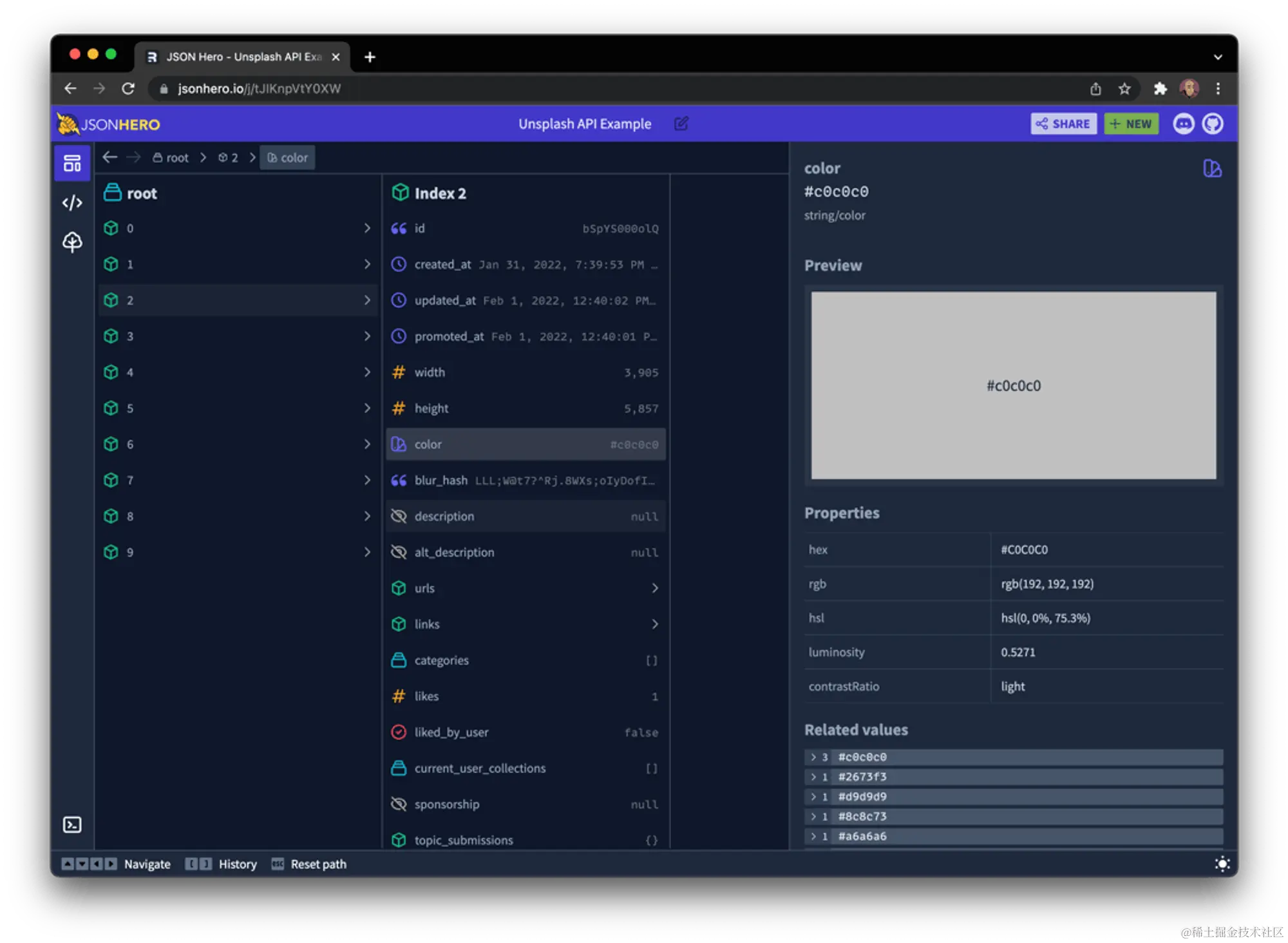Image resolution: width=1288 pixels, height=943 pixels.
Task: Click the #c0c0c0 color preview swatch
Action: [1013, 385]
